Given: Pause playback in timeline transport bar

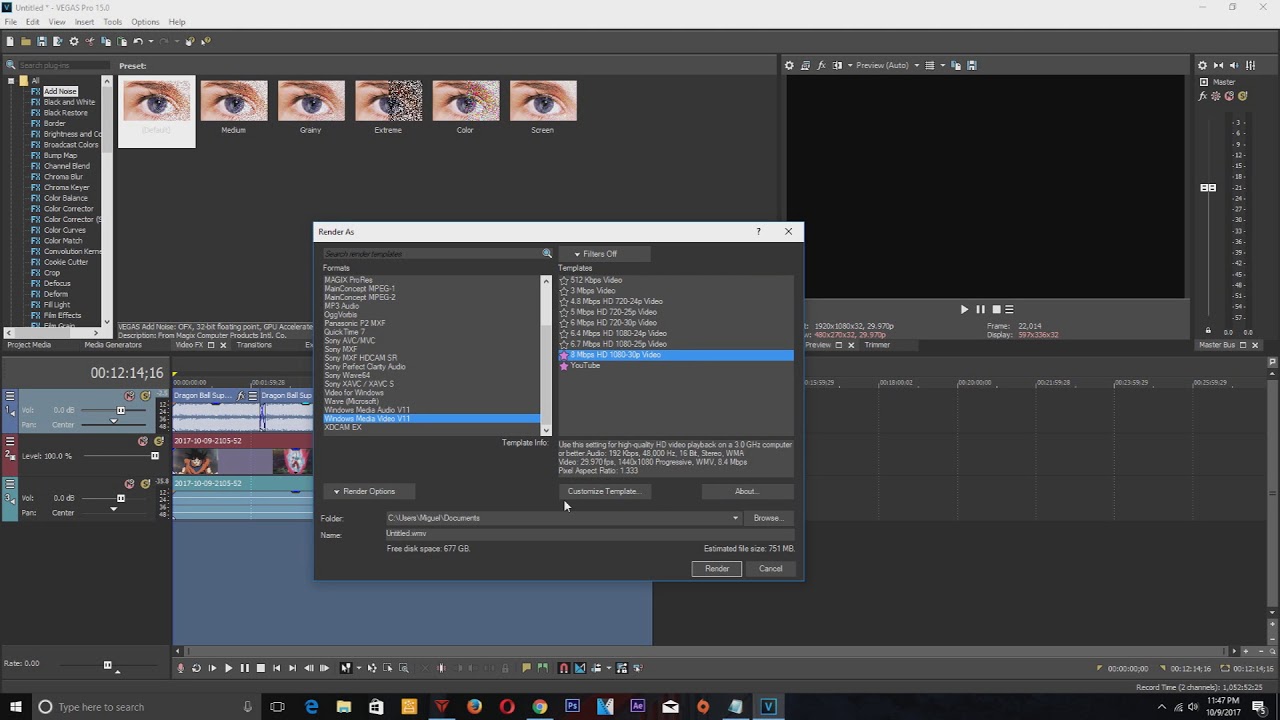Looking at the screenshot, I should (x=245, y=668).
